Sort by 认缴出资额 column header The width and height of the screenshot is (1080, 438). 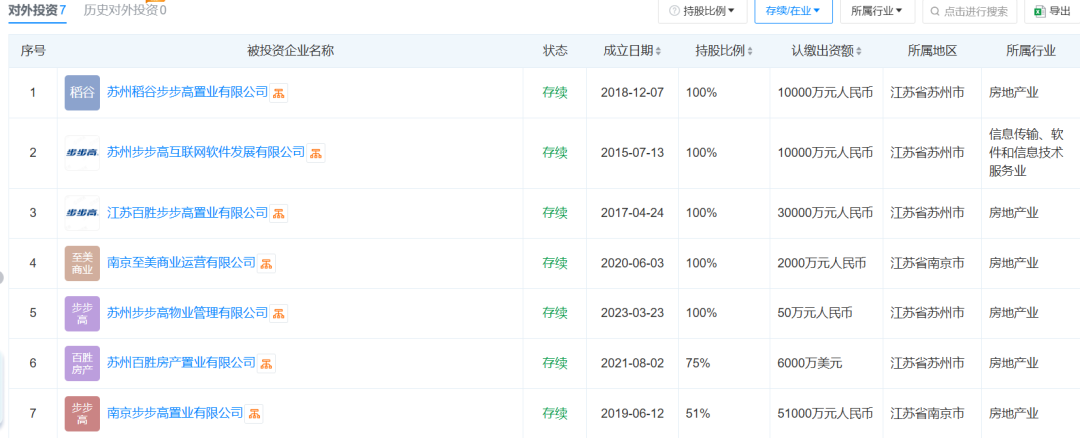coord(826,51)
